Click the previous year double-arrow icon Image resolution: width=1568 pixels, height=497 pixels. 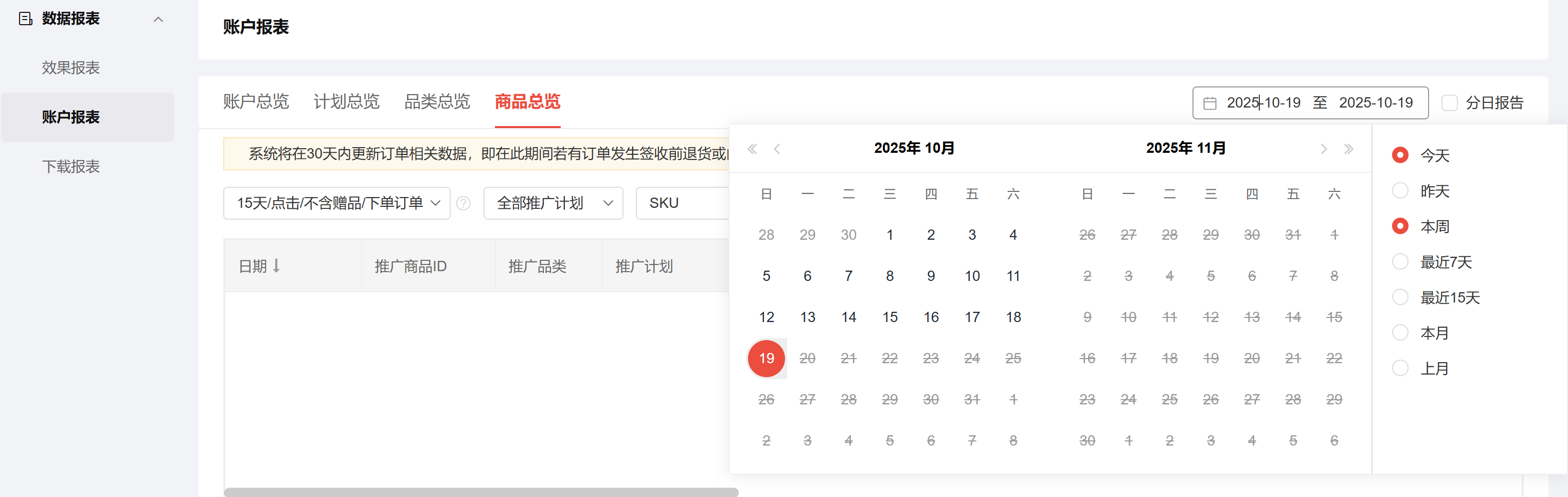click(x=752, y=149)
